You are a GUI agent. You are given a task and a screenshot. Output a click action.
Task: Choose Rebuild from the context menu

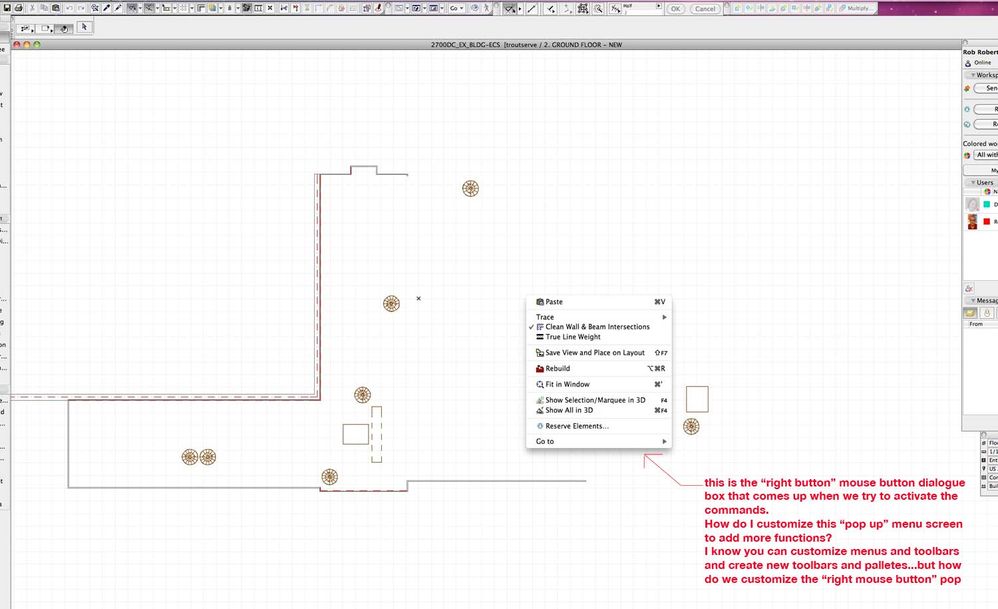pyautogui.click(x=598, y=368)
